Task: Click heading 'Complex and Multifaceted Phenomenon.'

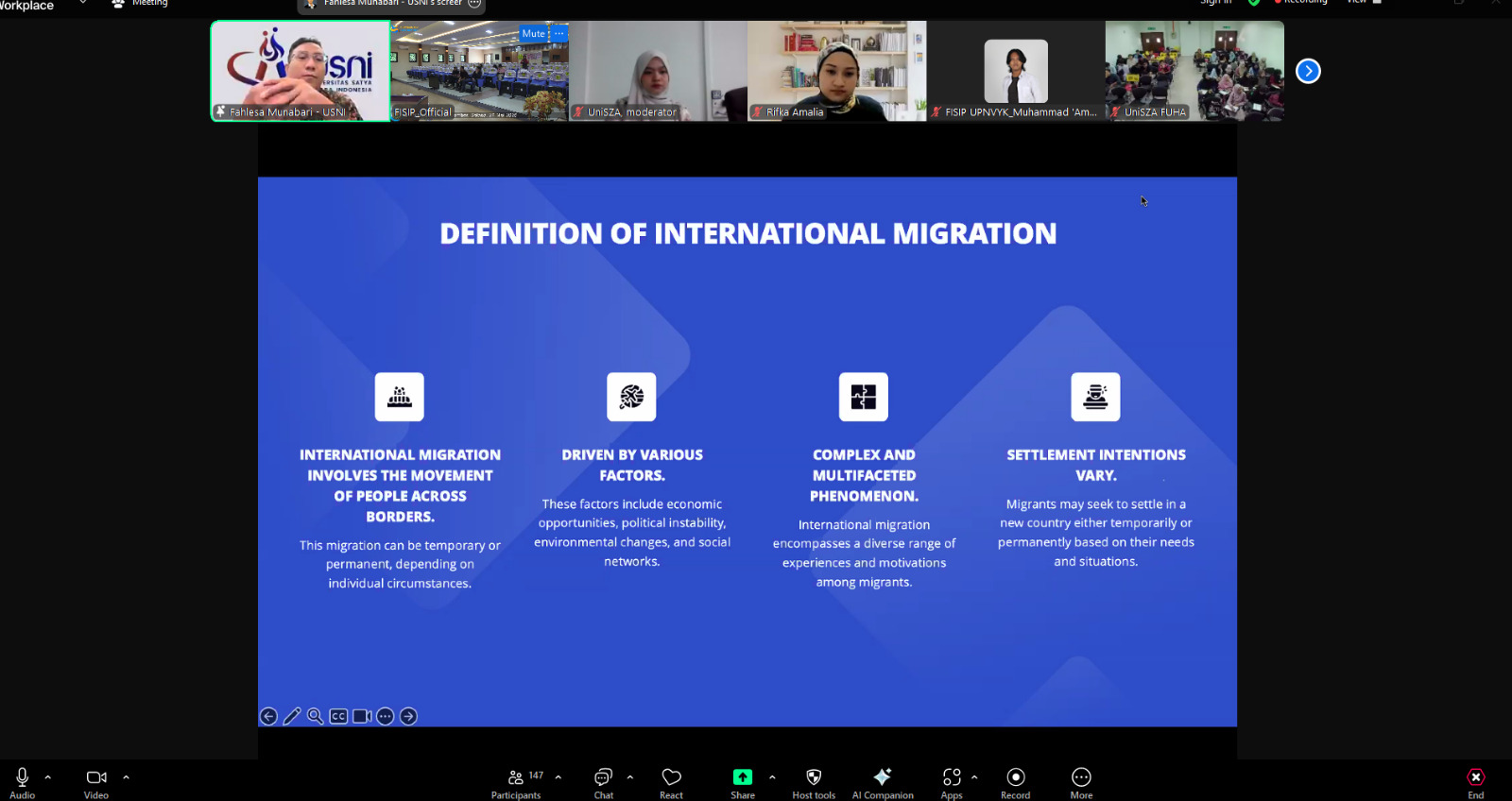Action: pos(864,475)
